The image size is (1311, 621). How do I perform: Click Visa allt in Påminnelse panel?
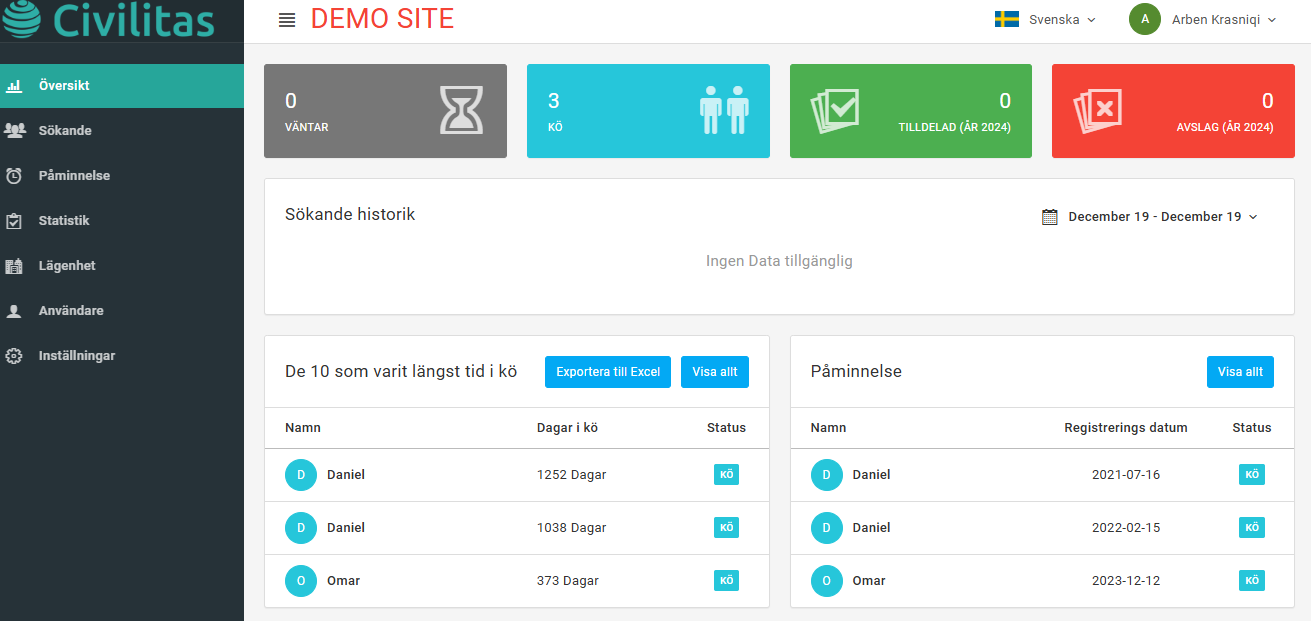1239,372
